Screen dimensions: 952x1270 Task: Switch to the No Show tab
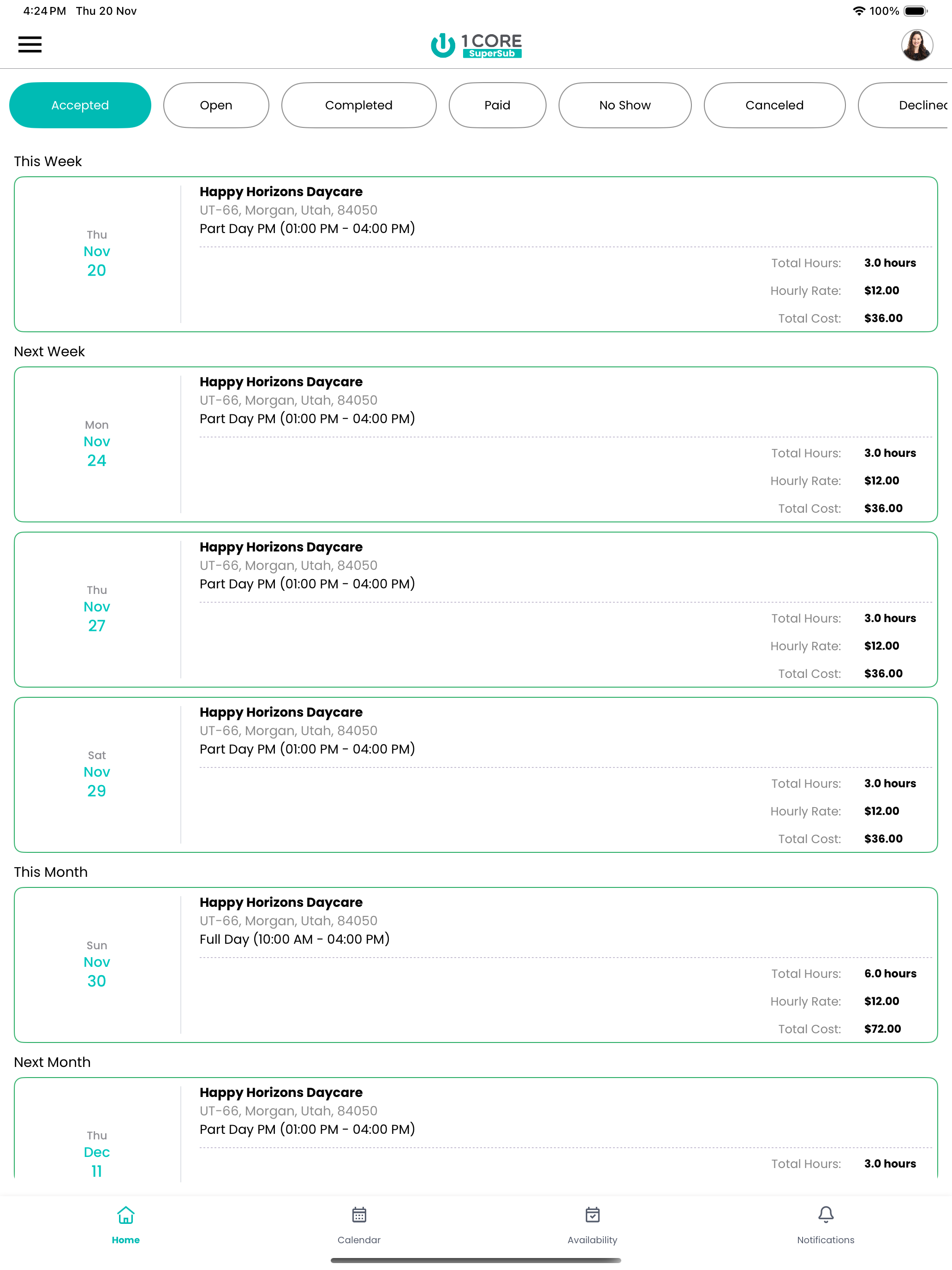pyautogui.click(x=625, y=105)
